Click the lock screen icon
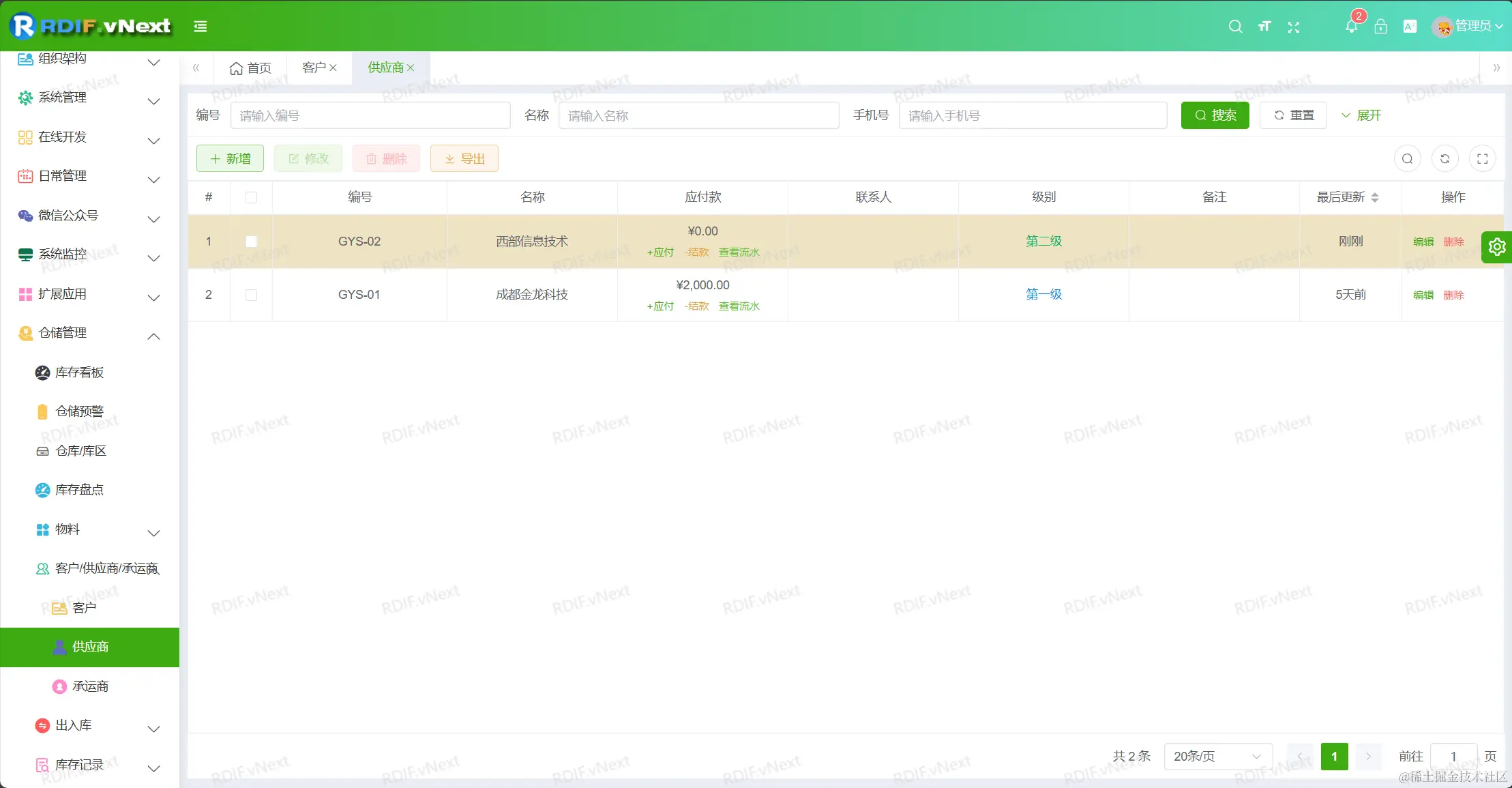The image size is (1512, 788). [x=1380, y=27]
